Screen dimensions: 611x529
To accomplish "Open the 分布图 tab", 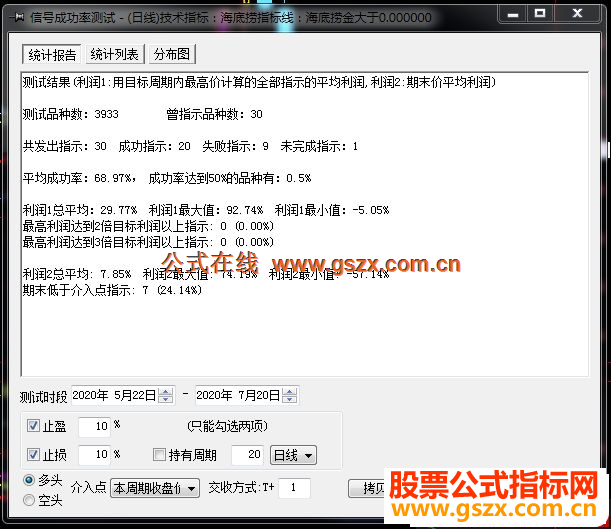I will pos(172,54).
